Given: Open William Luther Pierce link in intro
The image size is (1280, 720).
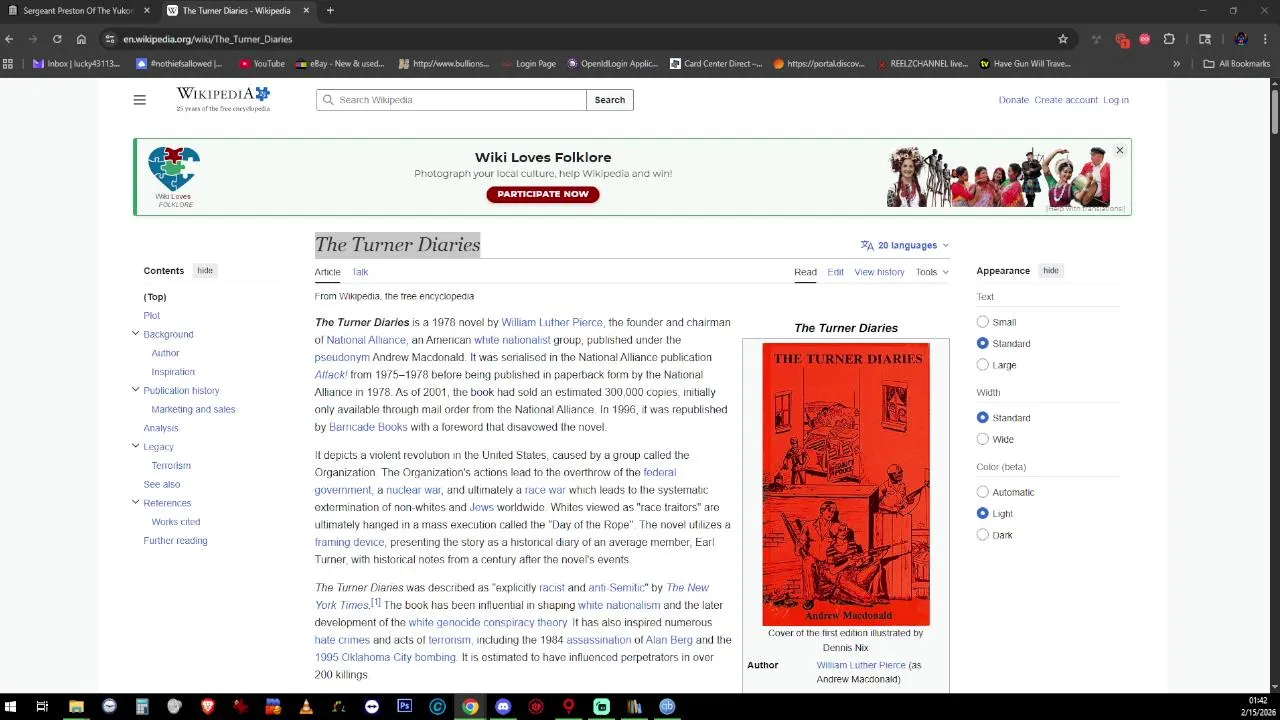Looking at the screenshot, I should [552, 322].
